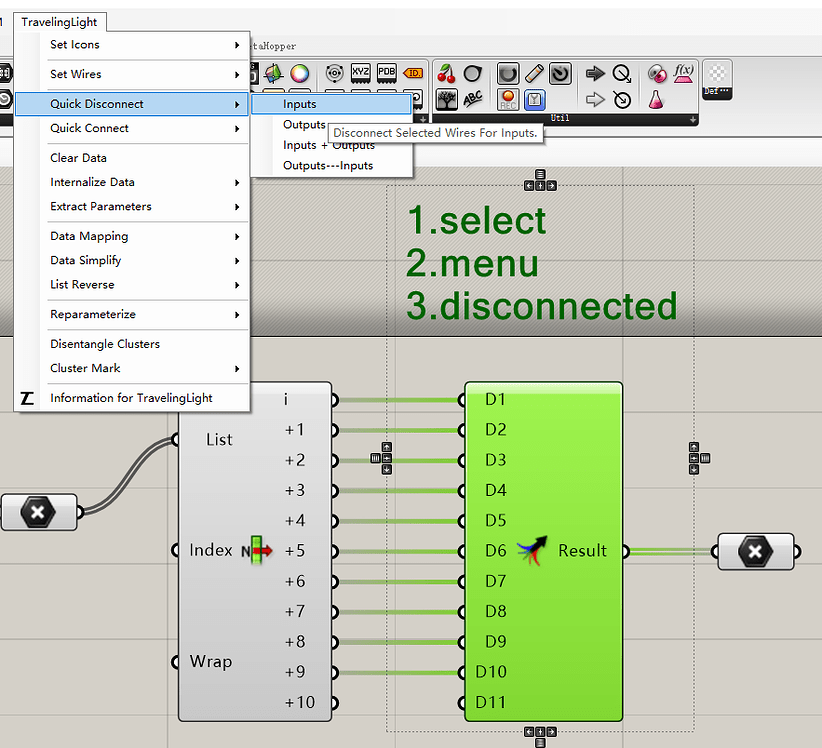
Task: Select the XYZ point toolbar icon
Action: (x=359, y=73)
